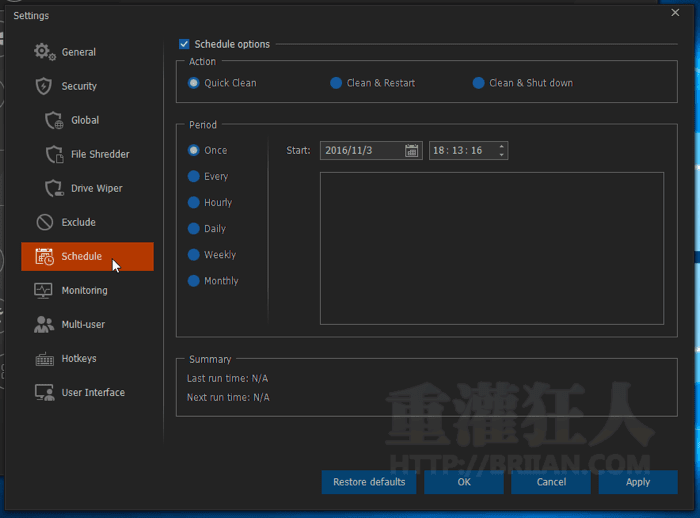Click the start time field 18:13:16
The width and height of the screenshot is (700, 518).
(x=468, y=150)
